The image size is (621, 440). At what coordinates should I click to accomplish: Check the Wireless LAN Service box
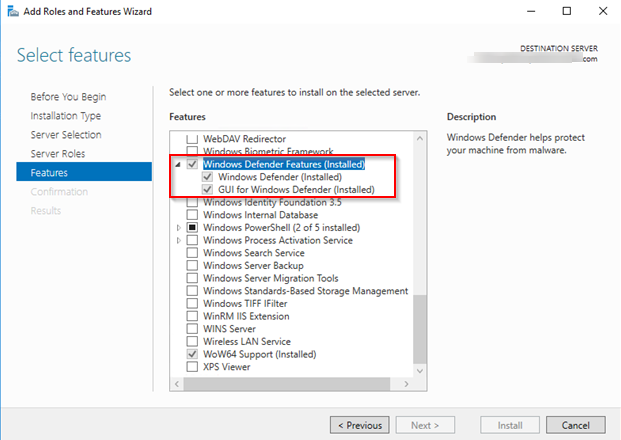193,341
